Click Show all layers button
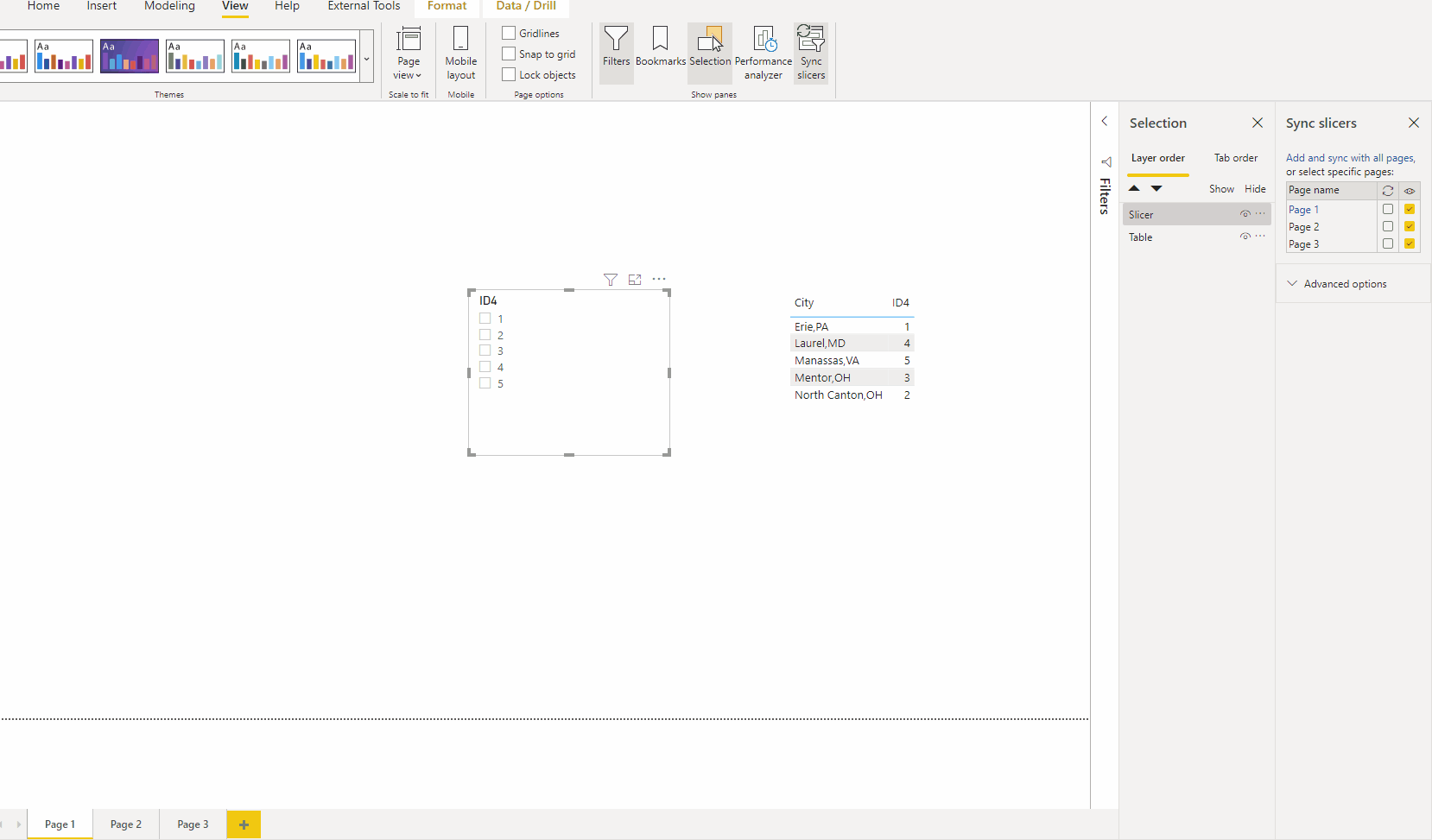1432x840 pixels. coord(1221,189)
